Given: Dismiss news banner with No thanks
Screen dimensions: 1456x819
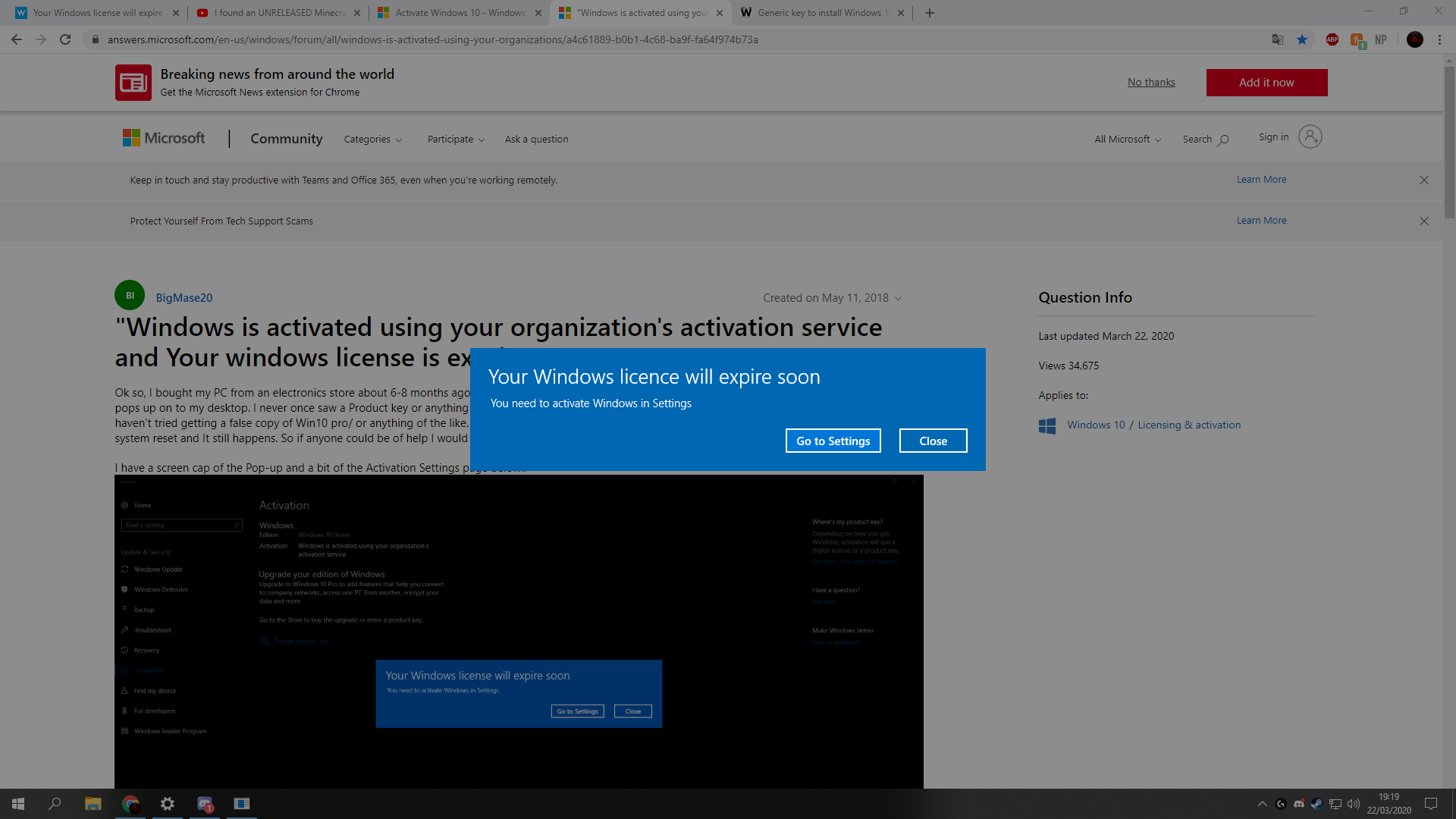Looking at the screenshot, I should (x=1151, y=82).
